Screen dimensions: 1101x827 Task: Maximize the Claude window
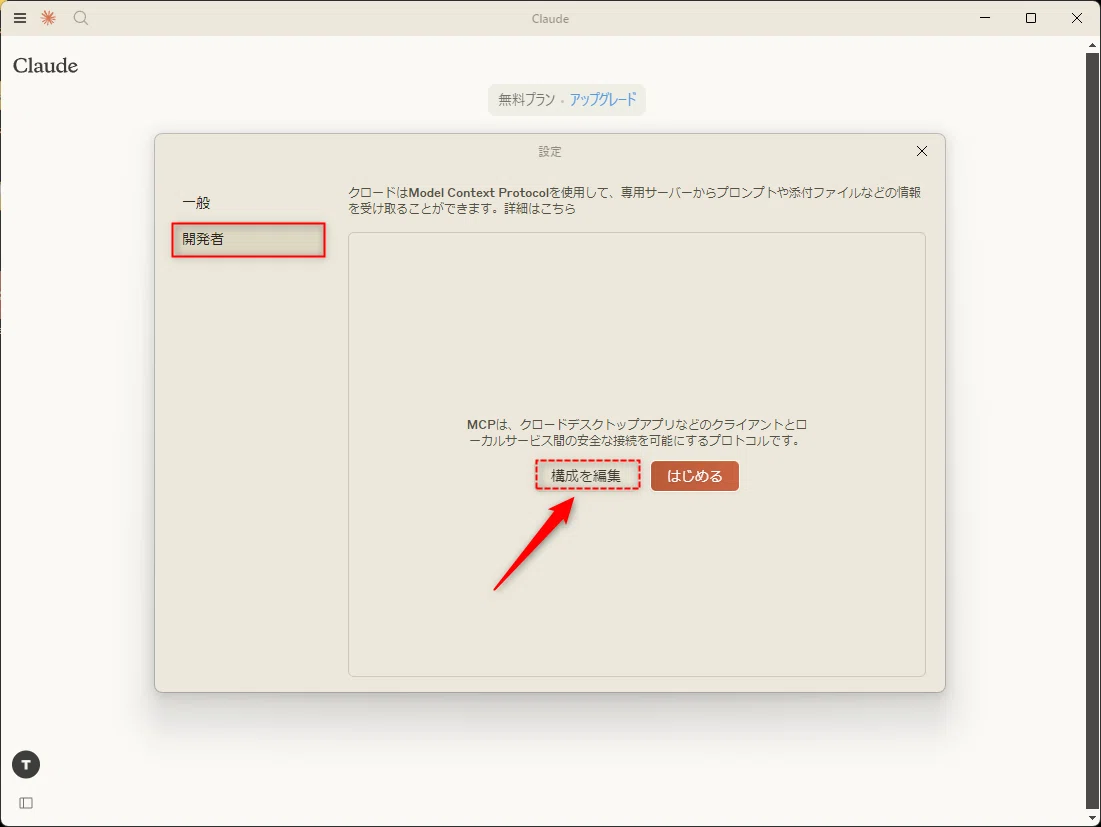1031,18
